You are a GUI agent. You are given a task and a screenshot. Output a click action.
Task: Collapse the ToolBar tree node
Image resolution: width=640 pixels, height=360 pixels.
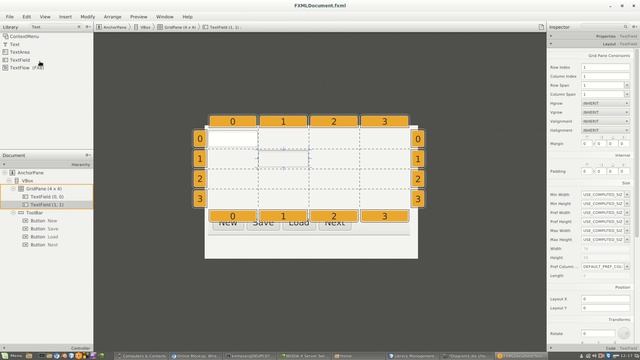click(x=13, y=213)
